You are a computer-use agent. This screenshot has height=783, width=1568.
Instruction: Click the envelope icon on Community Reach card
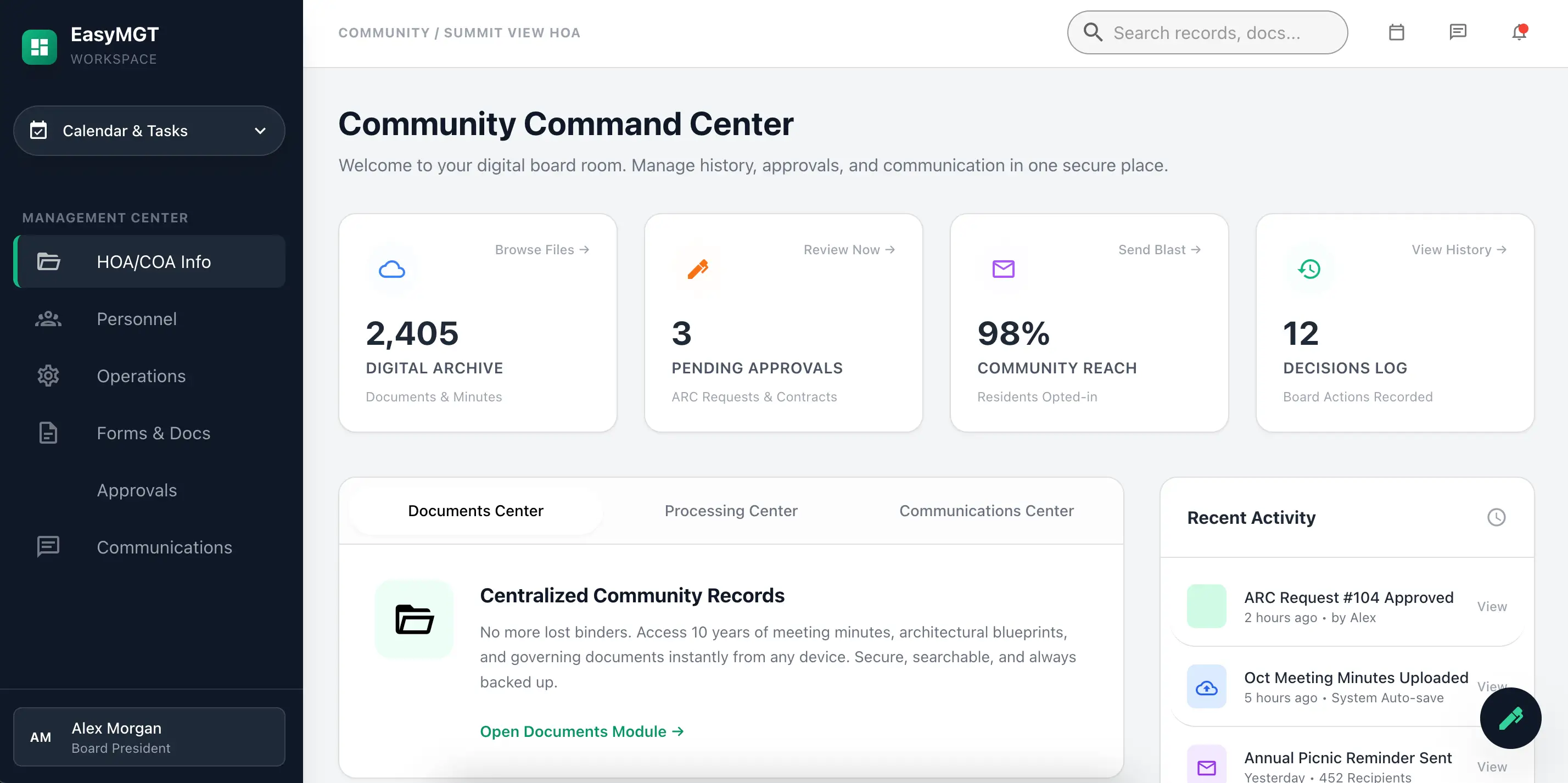tap(1003, 269)
